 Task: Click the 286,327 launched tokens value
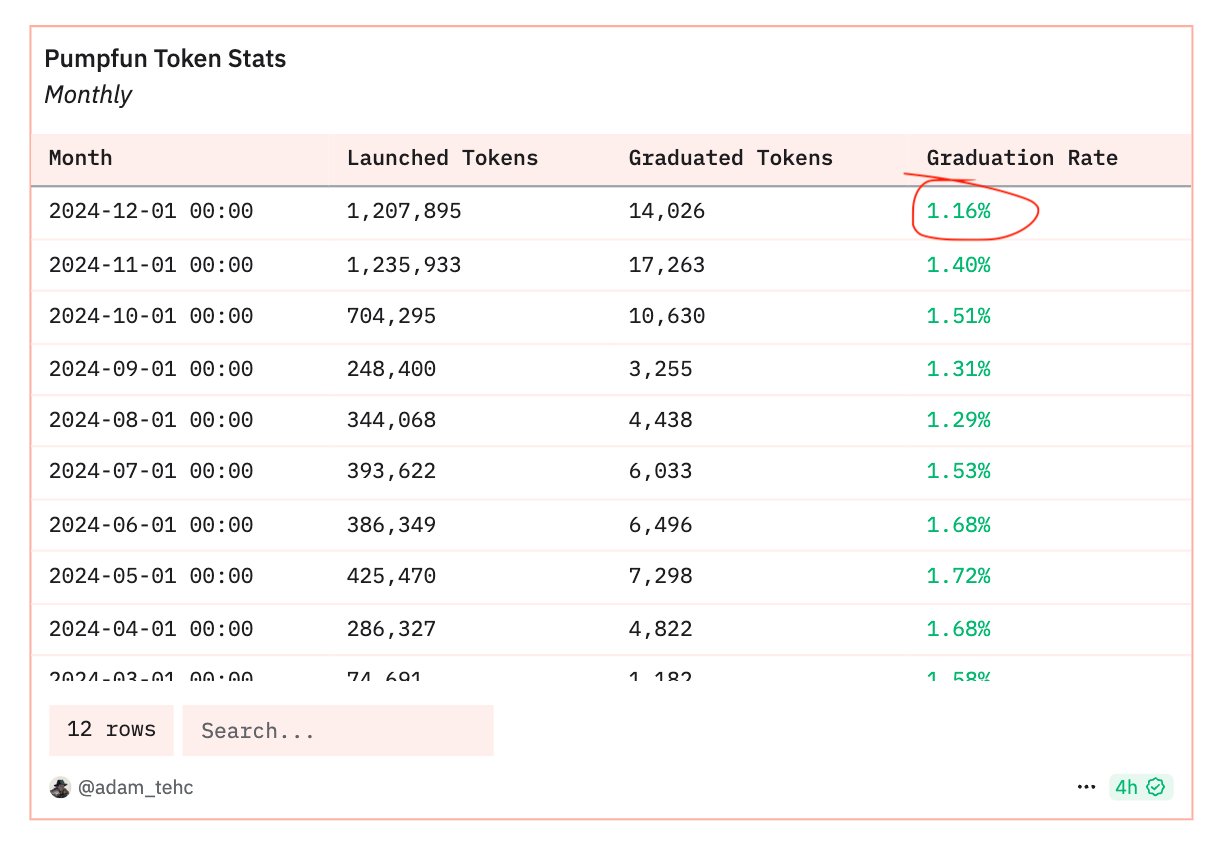point(391,629)
